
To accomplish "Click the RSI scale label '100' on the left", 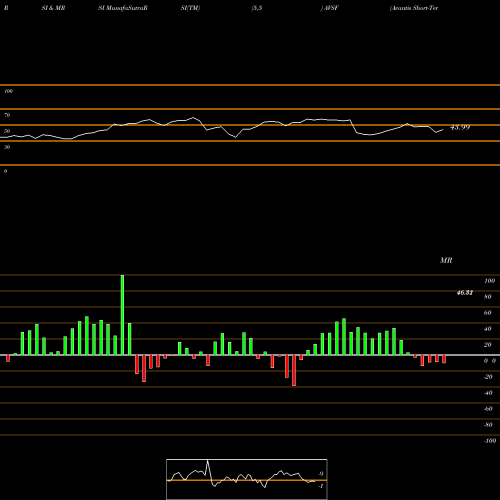I will 8,91.
